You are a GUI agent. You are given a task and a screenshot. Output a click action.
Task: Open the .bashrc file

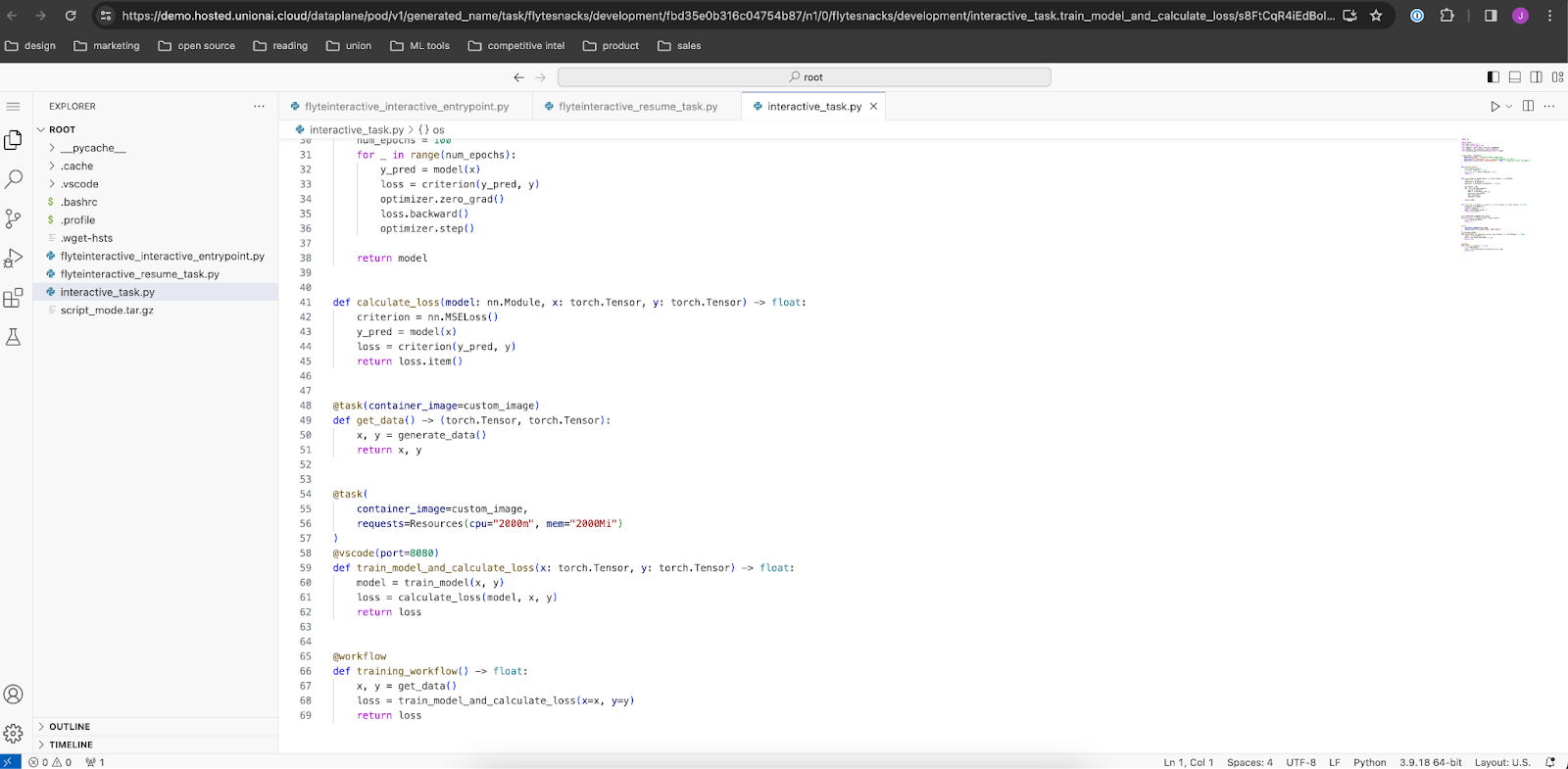tap(156, 202)
